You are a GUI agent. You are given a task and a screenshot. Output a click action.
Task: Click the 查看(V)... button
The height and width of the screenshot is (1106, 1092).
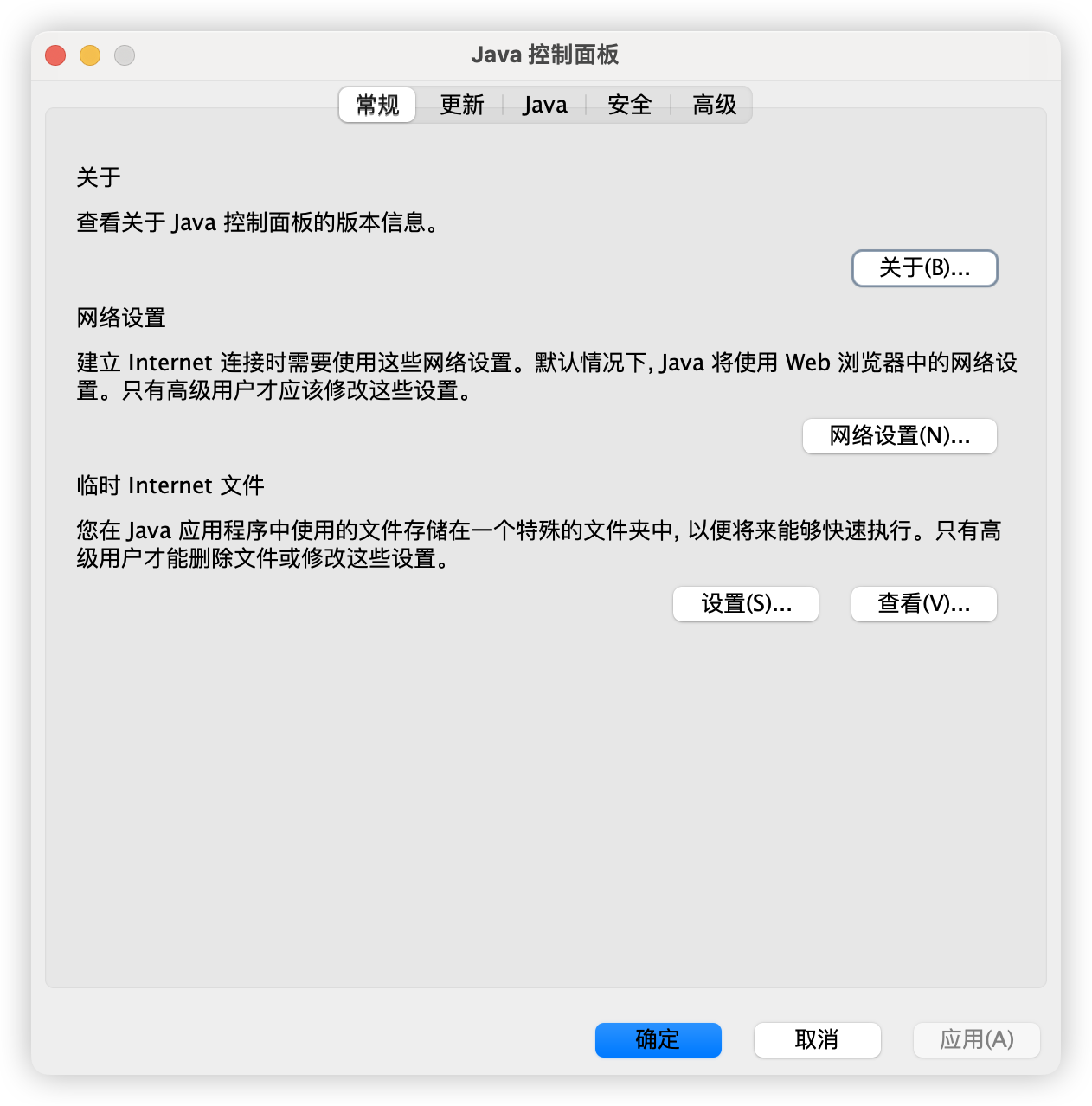pos(924,603)
